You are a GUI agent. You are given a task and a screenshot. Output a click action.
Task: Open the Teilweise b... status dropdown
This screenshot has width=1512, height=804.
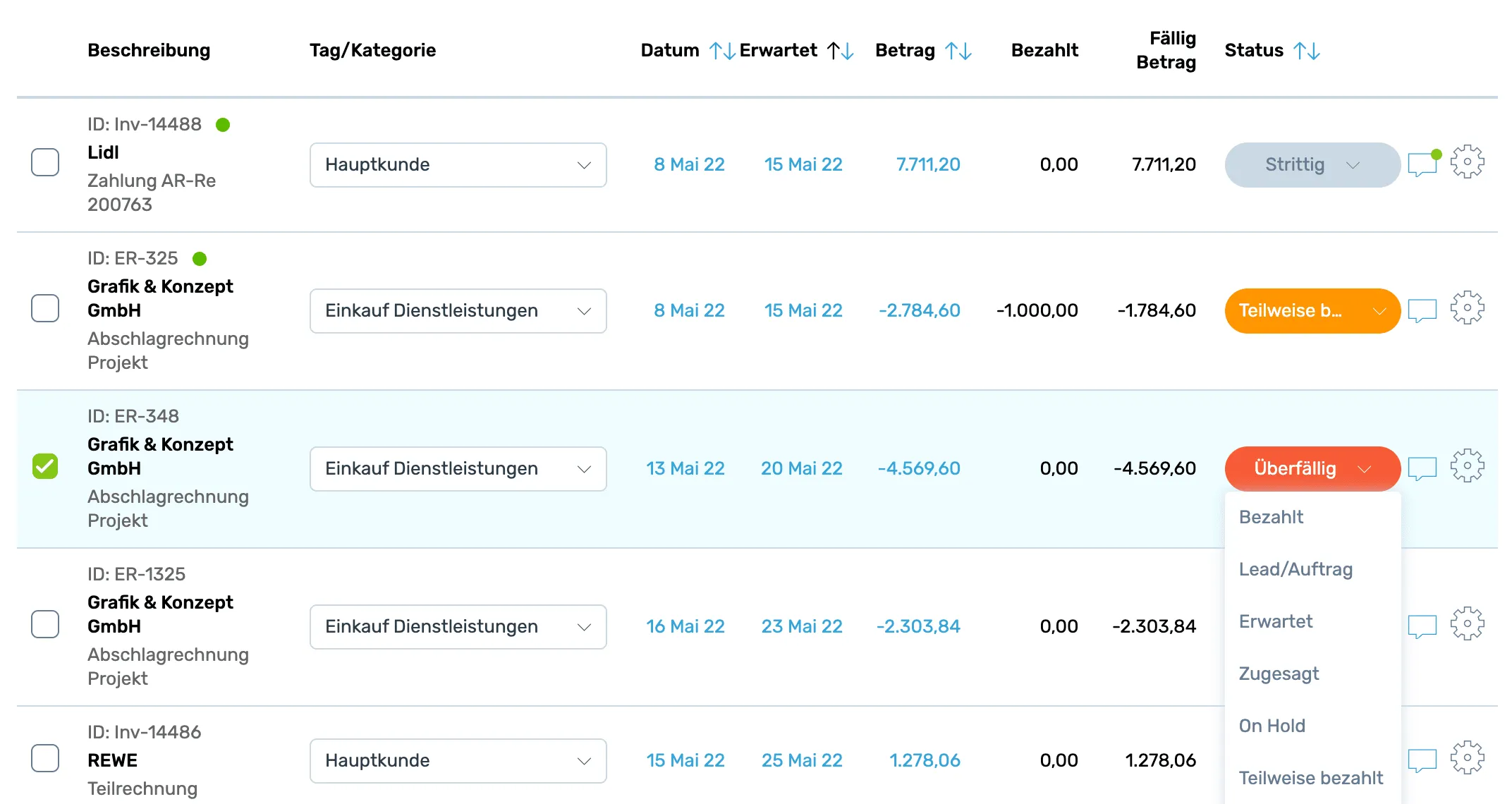[1312, 311]
